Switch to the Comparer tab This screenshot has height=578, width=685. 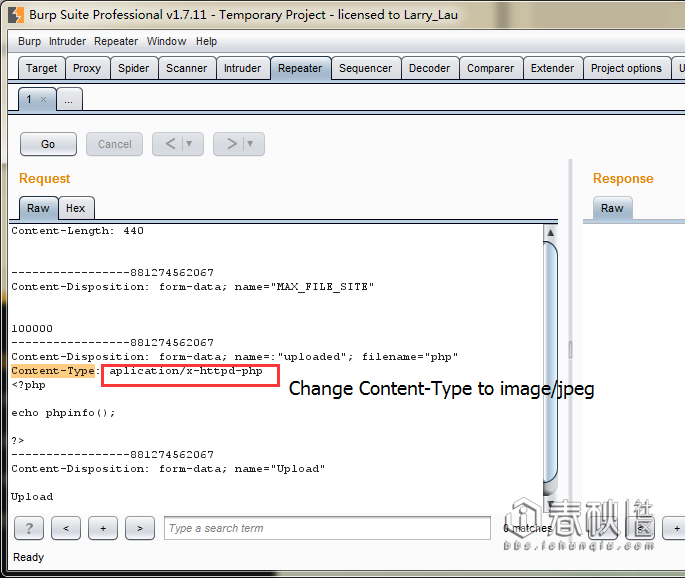[x=491, y=68]
